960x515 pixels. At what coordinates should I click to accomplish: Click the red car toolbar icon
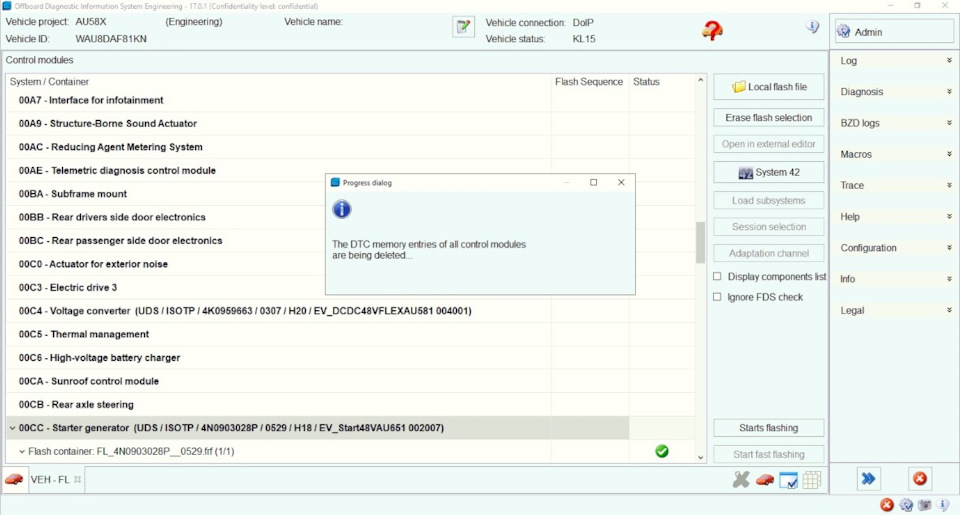(765, 479)
